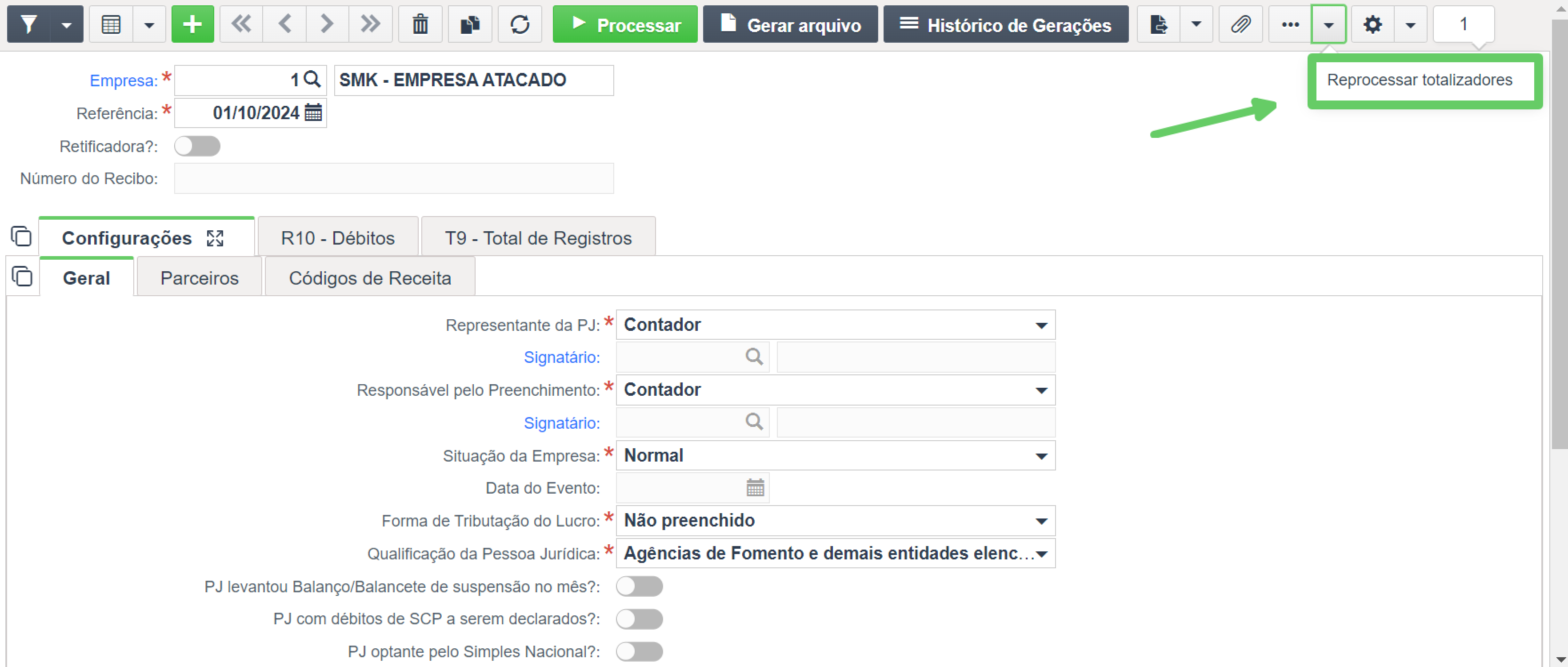Refresh the record
Image resolution: width=1568 pixels, height=667 pixels.
pos(520,24)
